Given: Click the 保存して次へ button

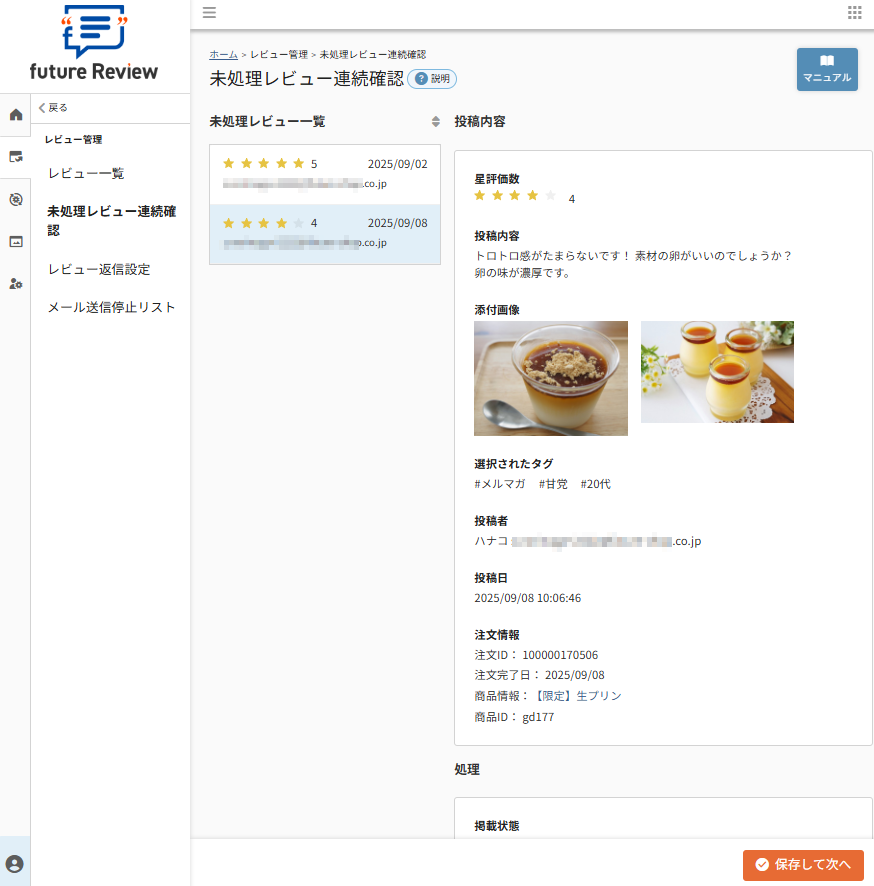Looking at the screenshot, I should point(802,864).
